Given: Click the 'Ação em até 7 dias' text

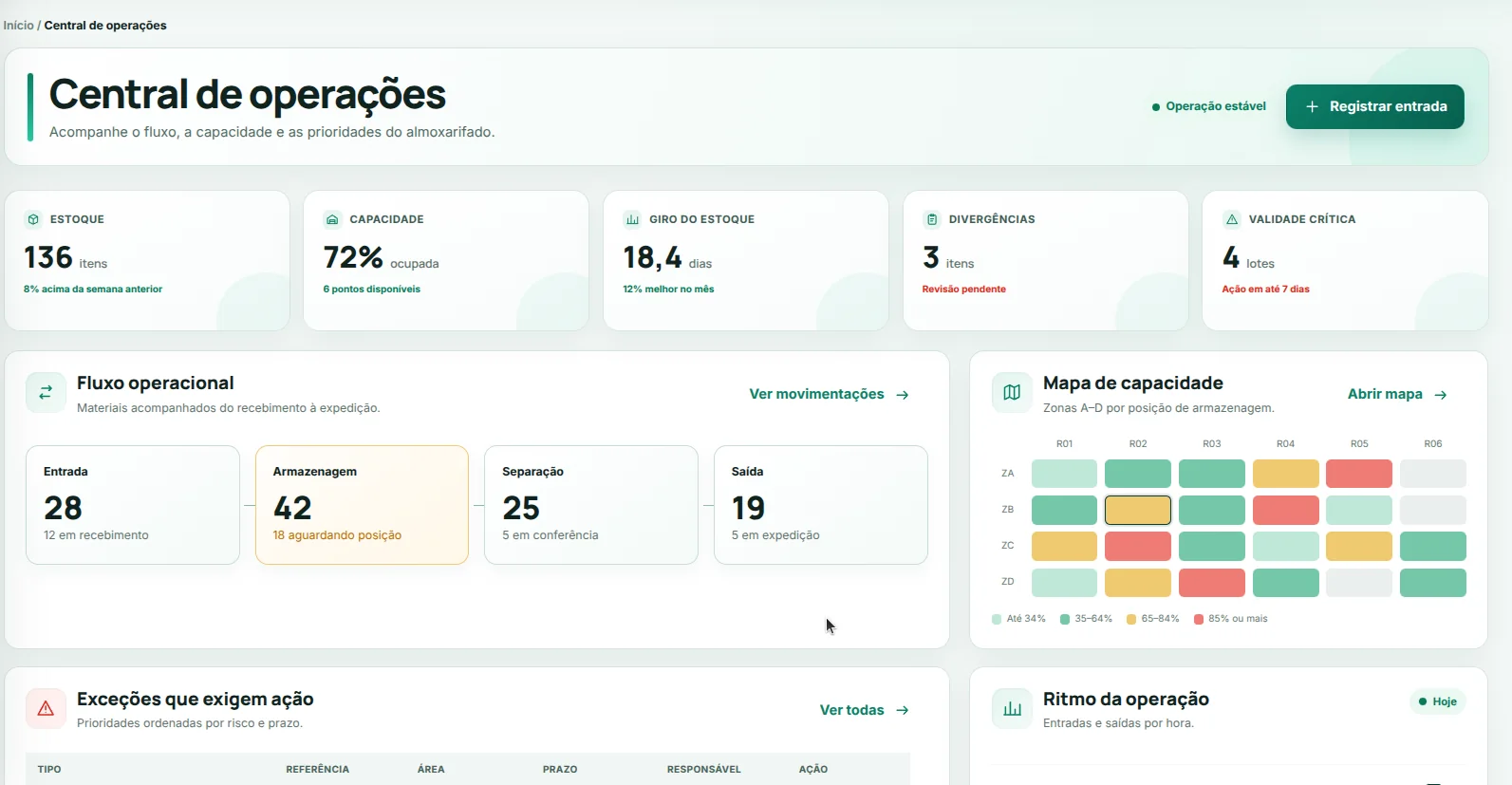Looking at the screenshot, I should [x=1265, y=290].
